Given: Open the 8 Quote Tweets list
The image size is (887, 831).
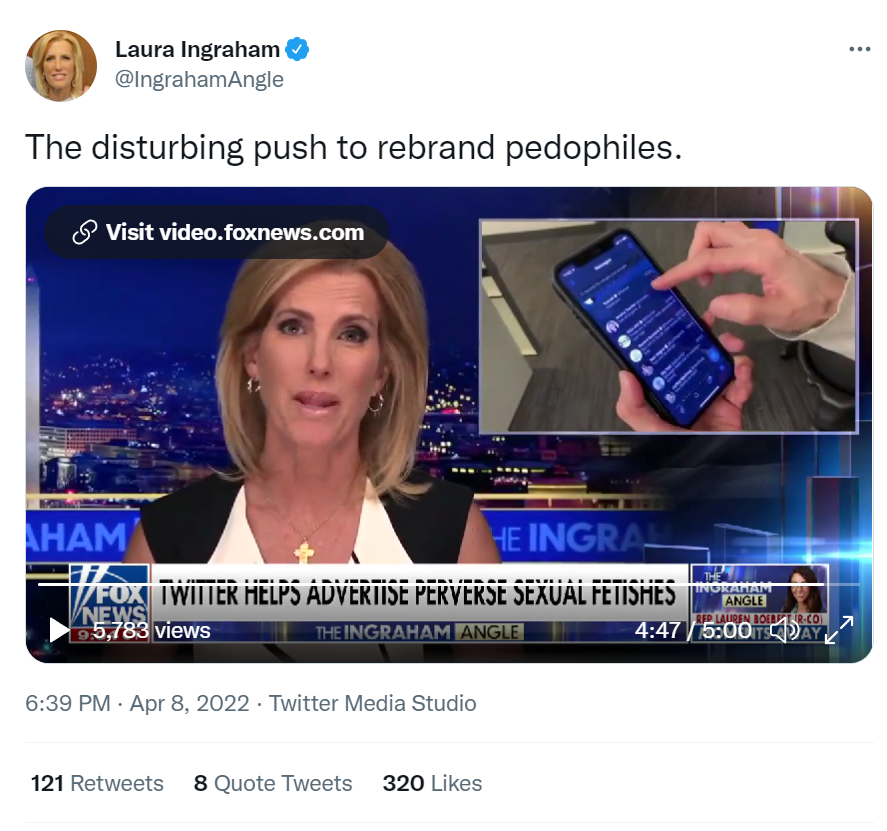Looking at the screenshot, I should click(273, 783).
